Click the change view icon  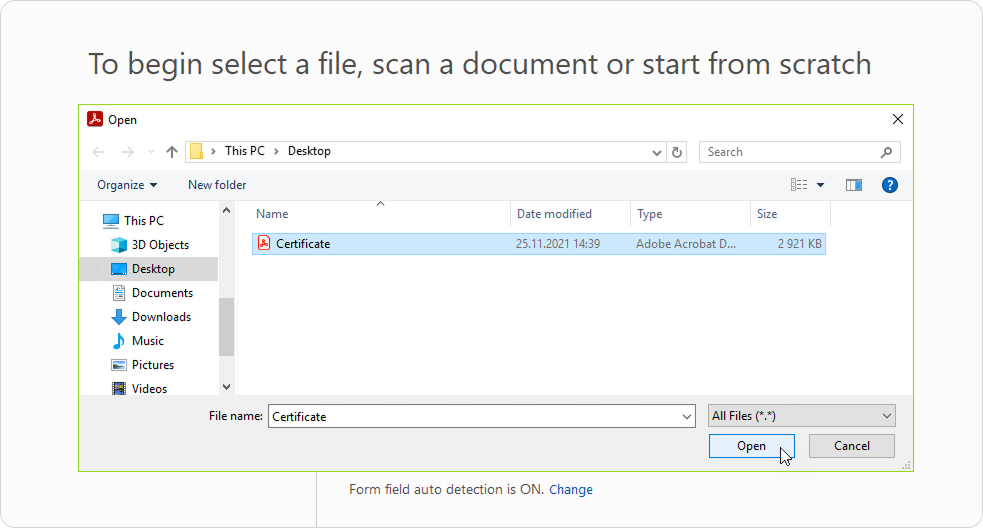click(799, 185)
